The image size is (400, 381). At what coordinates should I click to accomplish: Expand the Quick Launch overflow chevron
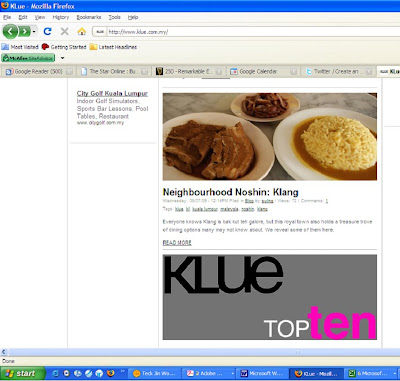point(122,371)
